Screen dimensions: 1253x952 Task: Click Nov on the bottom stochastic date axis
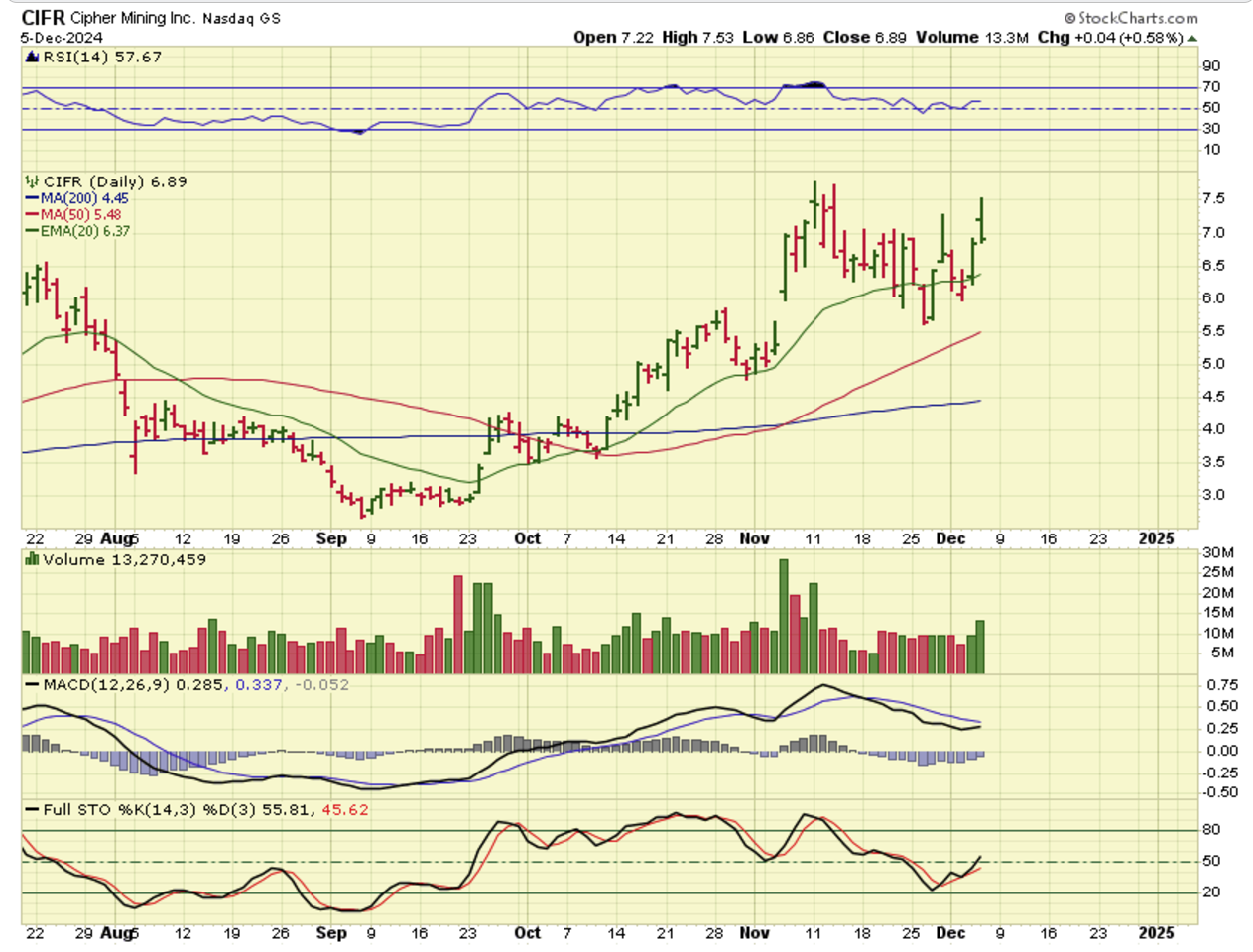[755, 933]
